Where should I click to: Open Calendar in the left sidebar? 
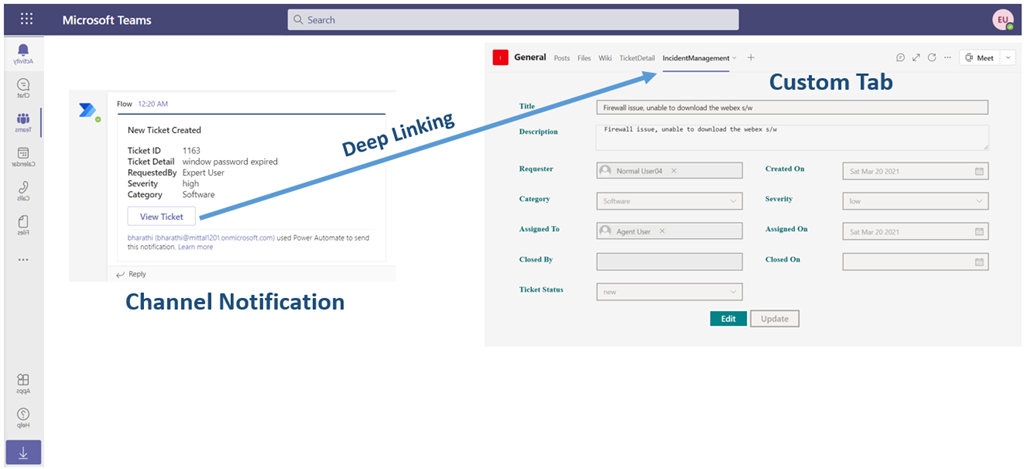tap(24, 157)
